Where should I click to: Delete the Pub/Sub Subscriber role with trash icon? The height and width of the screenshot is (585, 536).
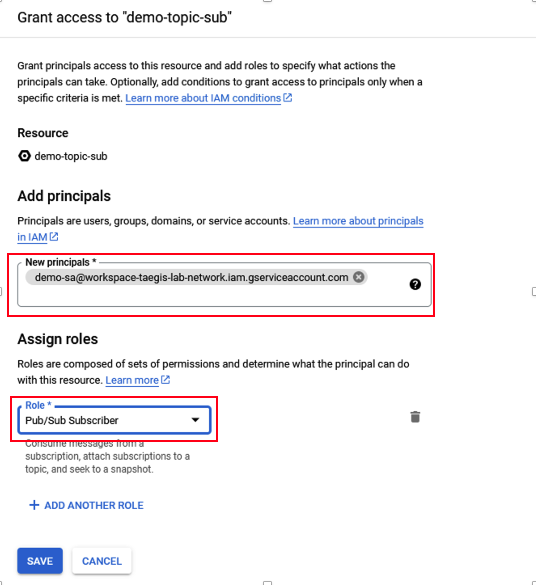[x=415, y=417]
